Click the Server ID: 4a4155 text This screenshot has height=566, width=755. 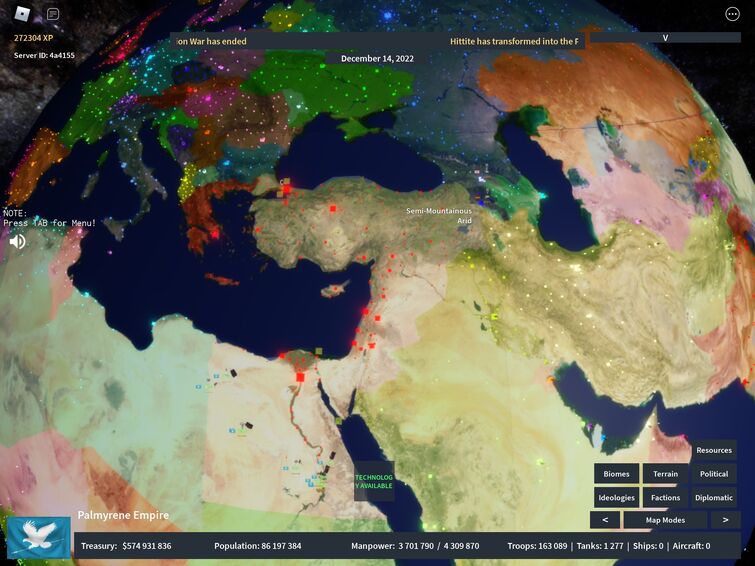pyautogui.click(x=44, y=55)
